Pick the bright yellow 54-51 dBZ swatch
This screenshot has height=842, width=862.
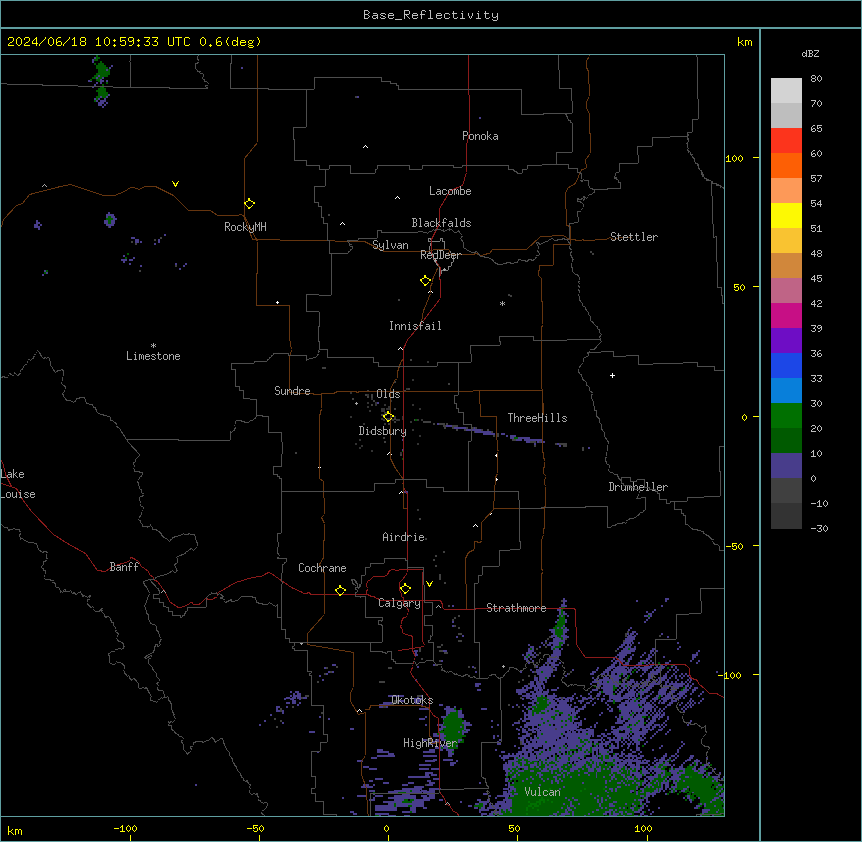(x=786, y=216)
